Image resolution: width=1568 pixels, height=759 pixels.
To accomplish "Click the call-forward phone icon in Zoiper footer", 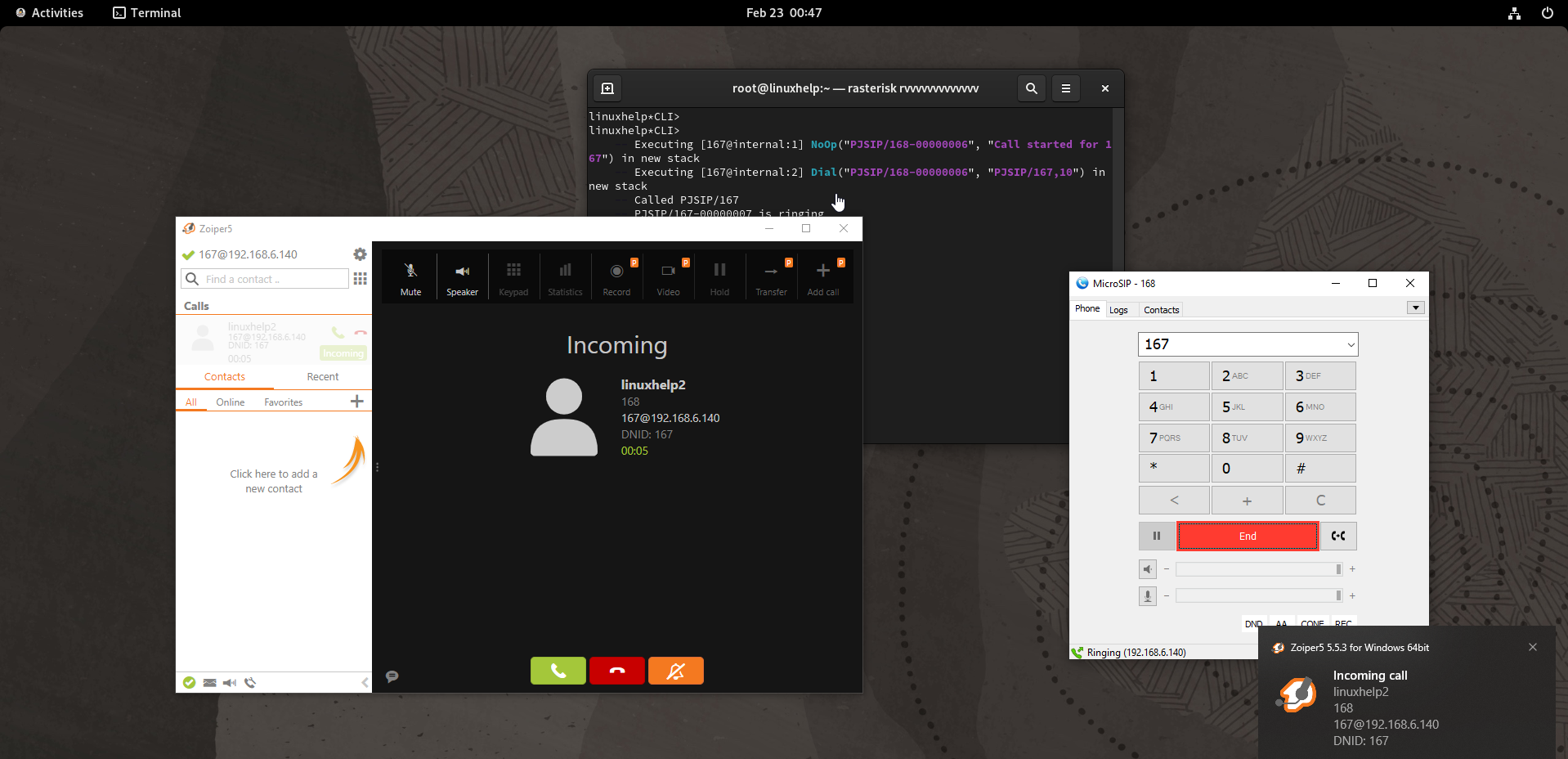I will (x=250, y=682).
